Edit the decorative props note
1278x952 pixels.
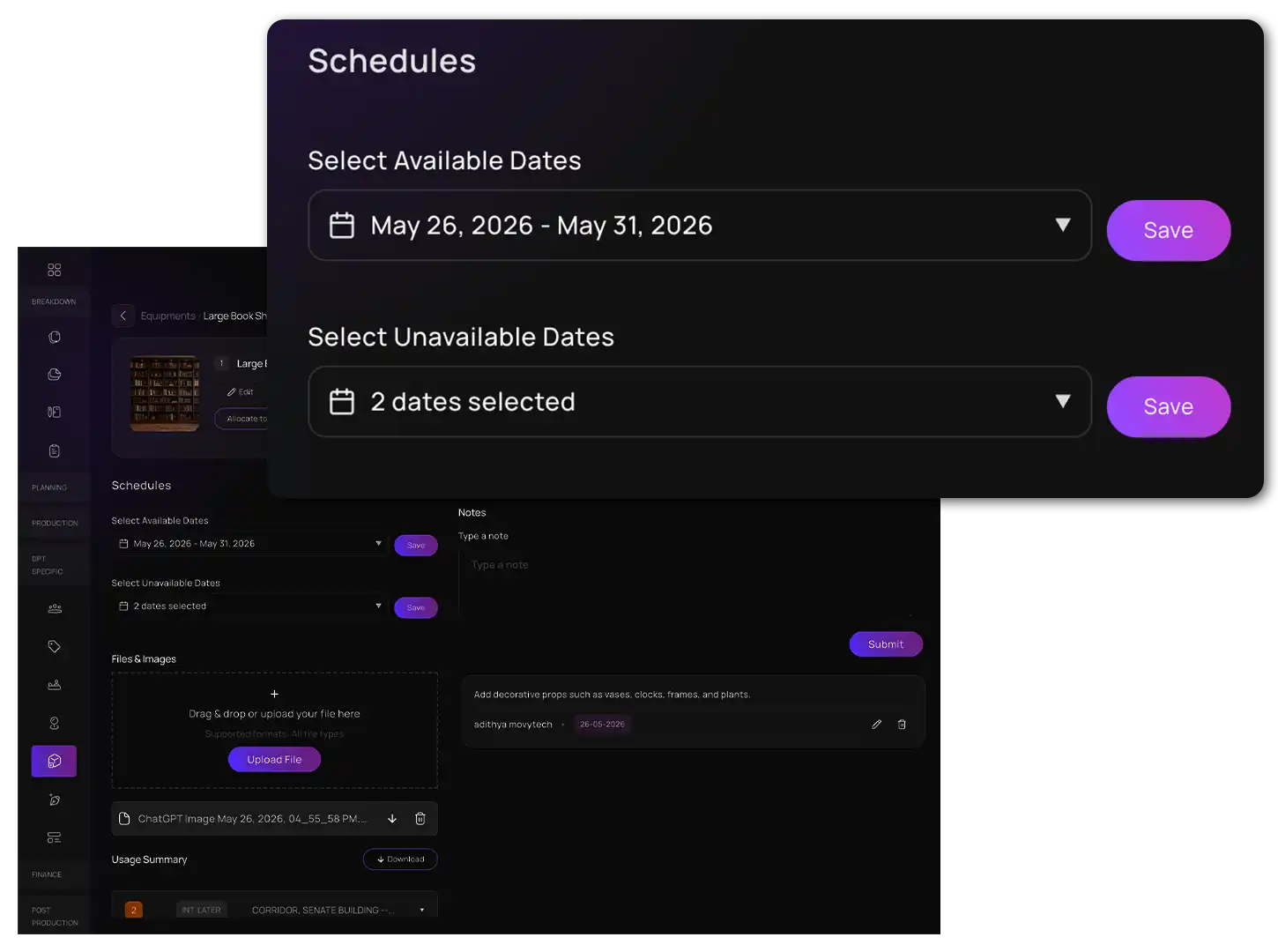coord(876,725)
